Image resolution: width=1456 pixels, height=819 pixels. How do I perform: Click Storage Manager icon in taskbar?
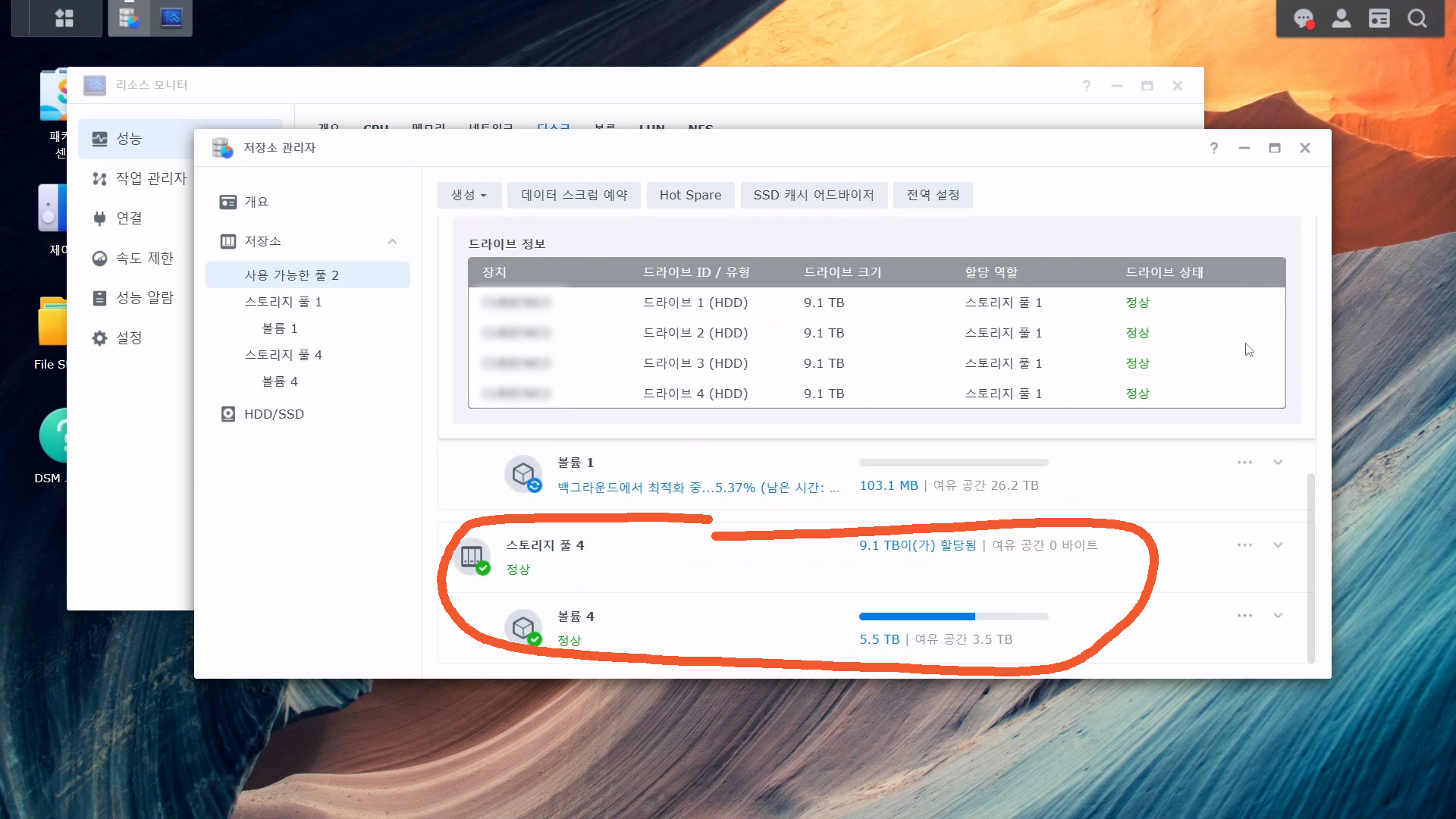129,18
